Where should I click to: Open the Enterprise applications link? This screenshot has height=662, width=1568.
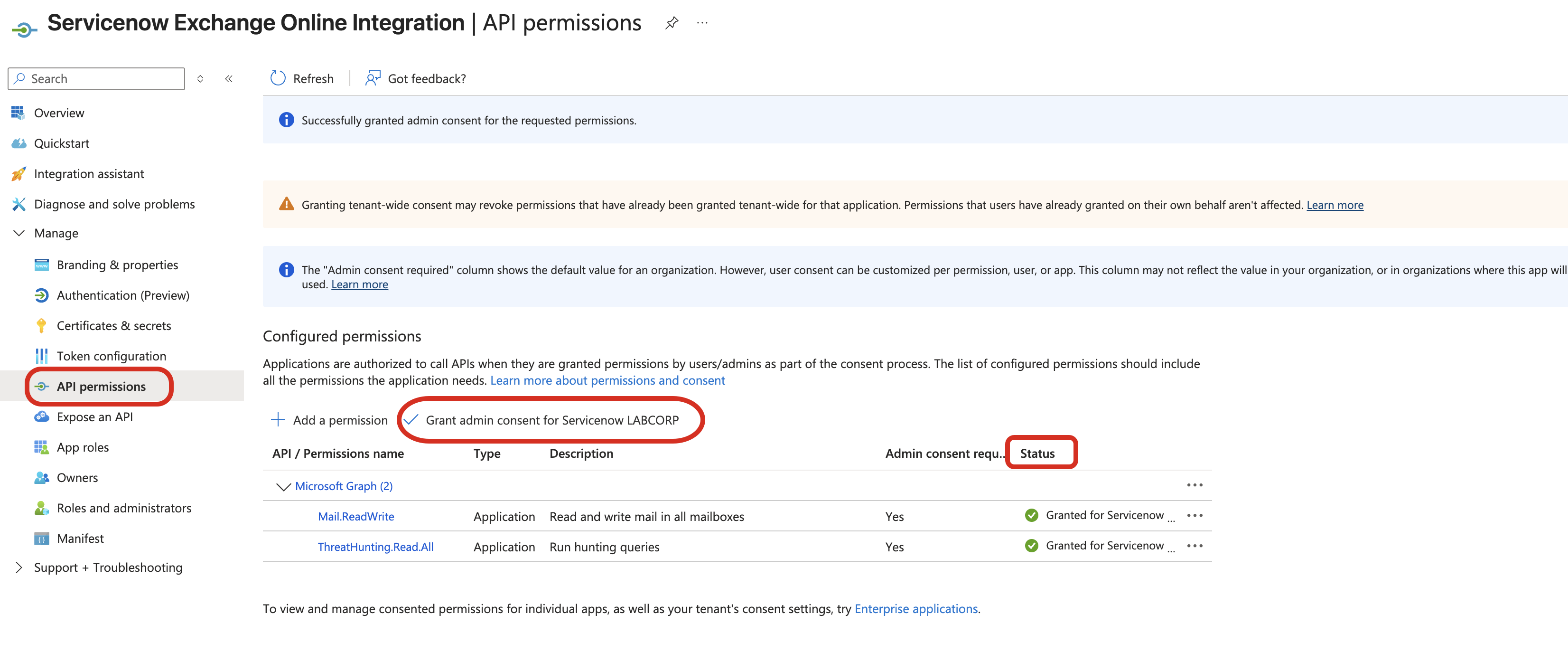pyautogui.click(x=916, y=609)
